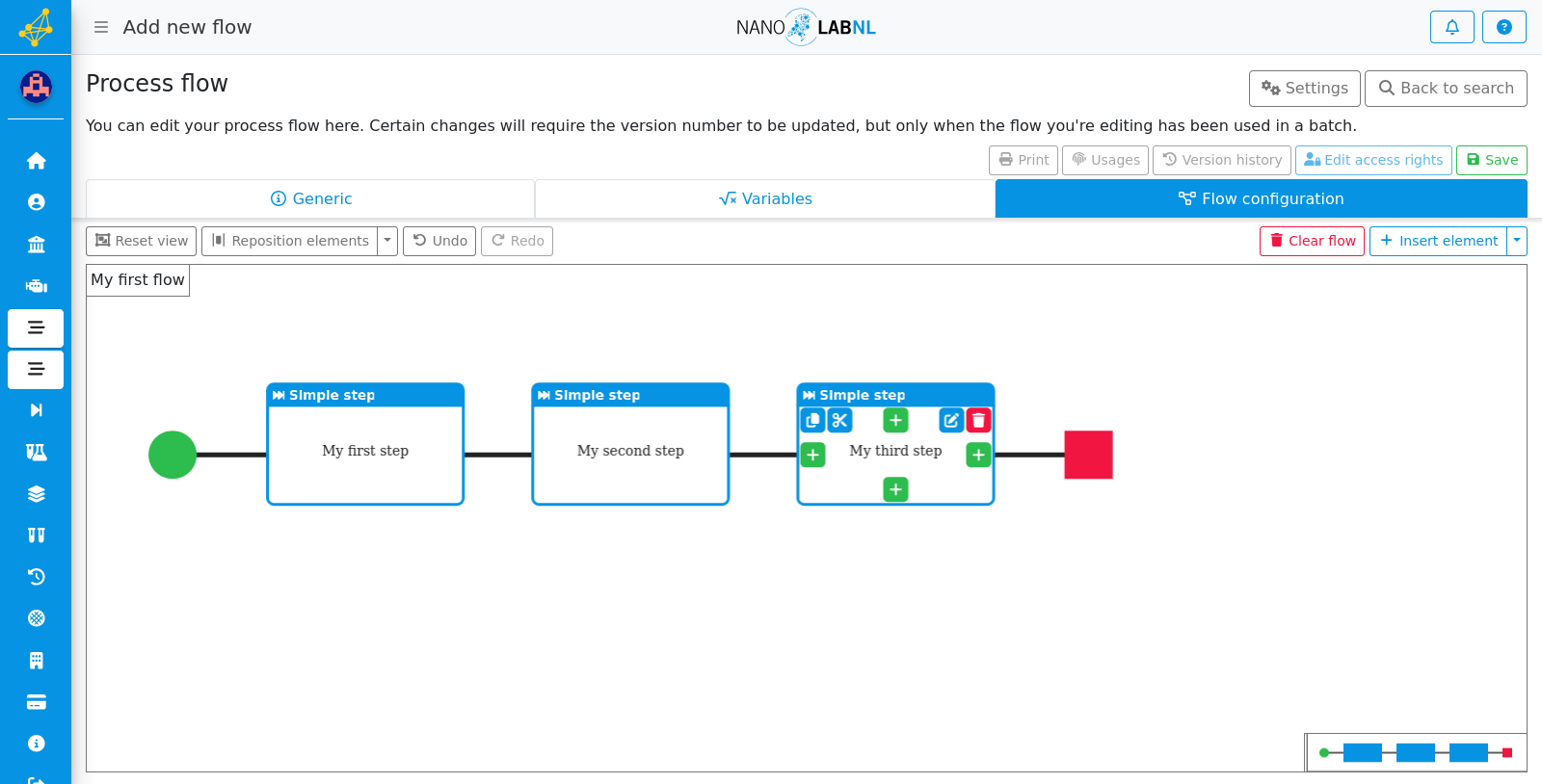This screenshot has width=1542, height=784.
Task: Switch to the Variables tab
Action: tap(765, 198)
